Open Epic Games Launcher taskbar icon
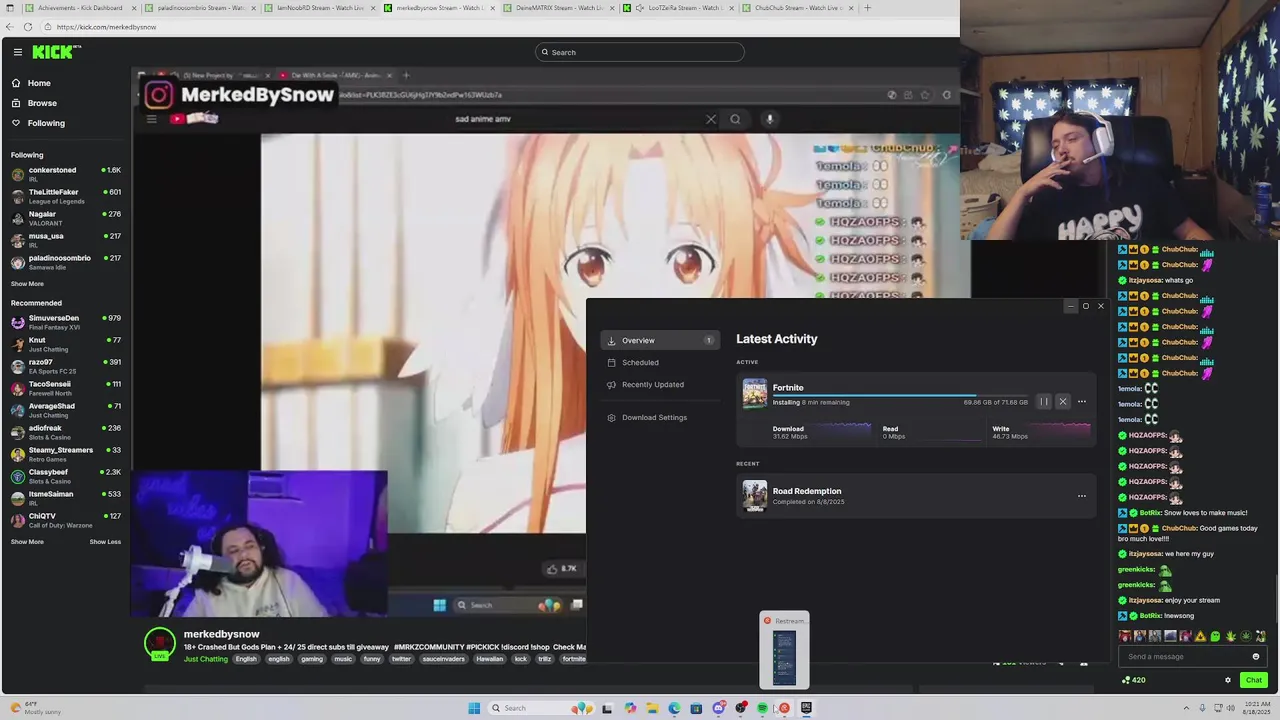This screenshot has height=720, width=1280. point(806,708)
